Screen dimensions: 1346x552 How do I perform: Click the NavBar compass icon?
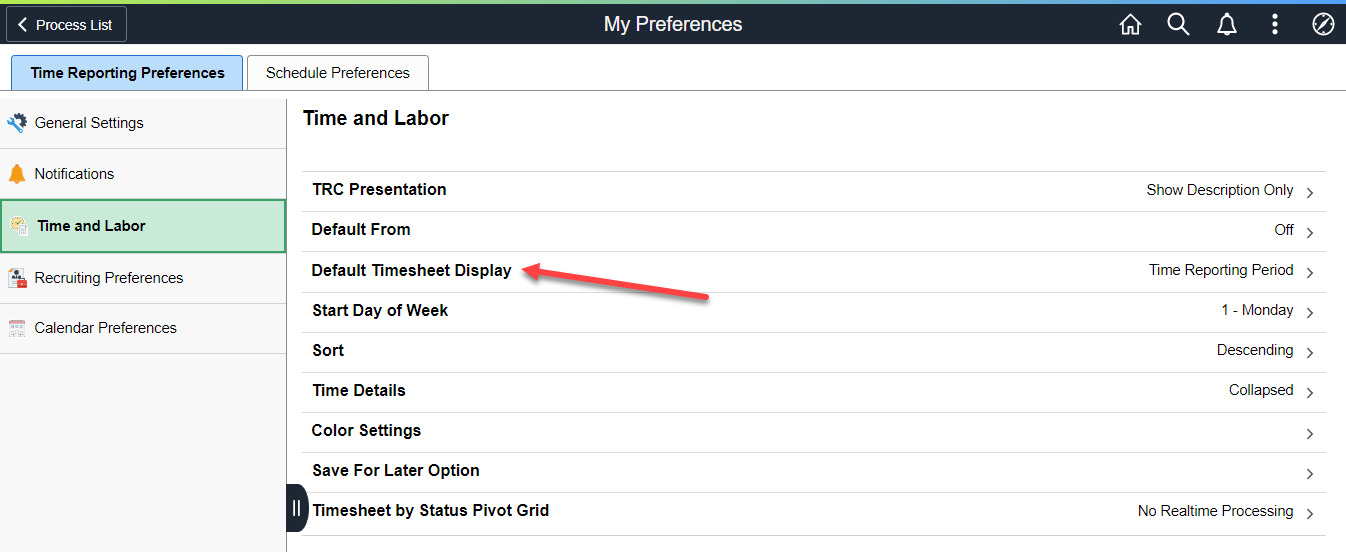(1323, 25)
